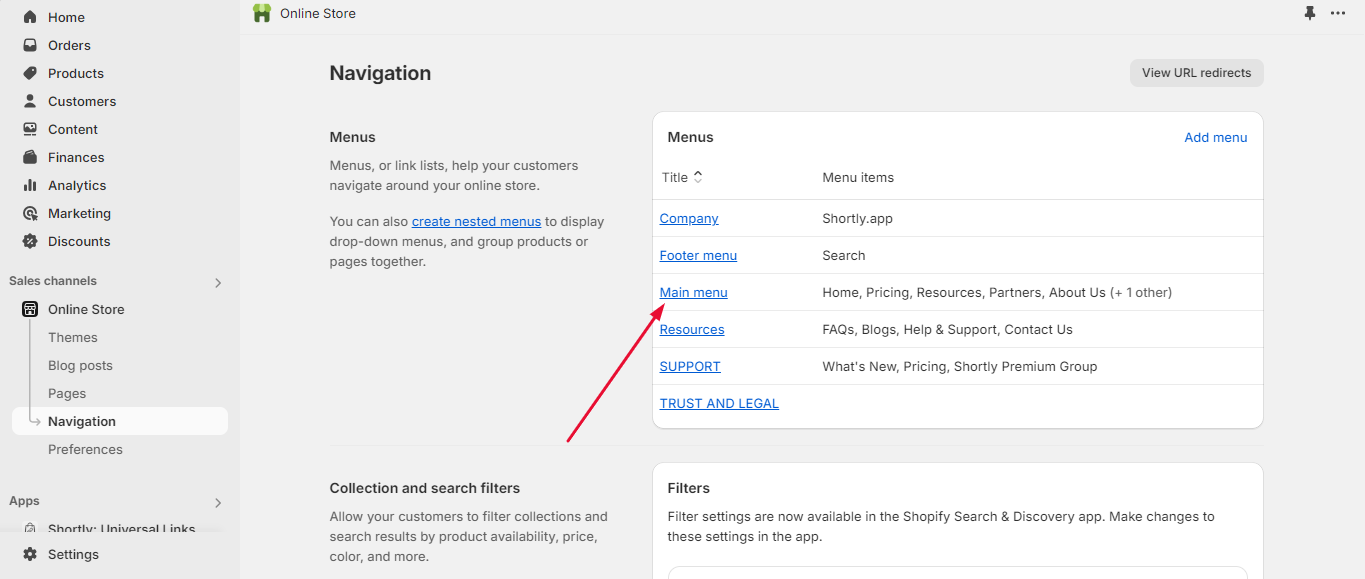Click the Discounts badge icon
This screenshot has height=579, width=1365.
[30, 241]
